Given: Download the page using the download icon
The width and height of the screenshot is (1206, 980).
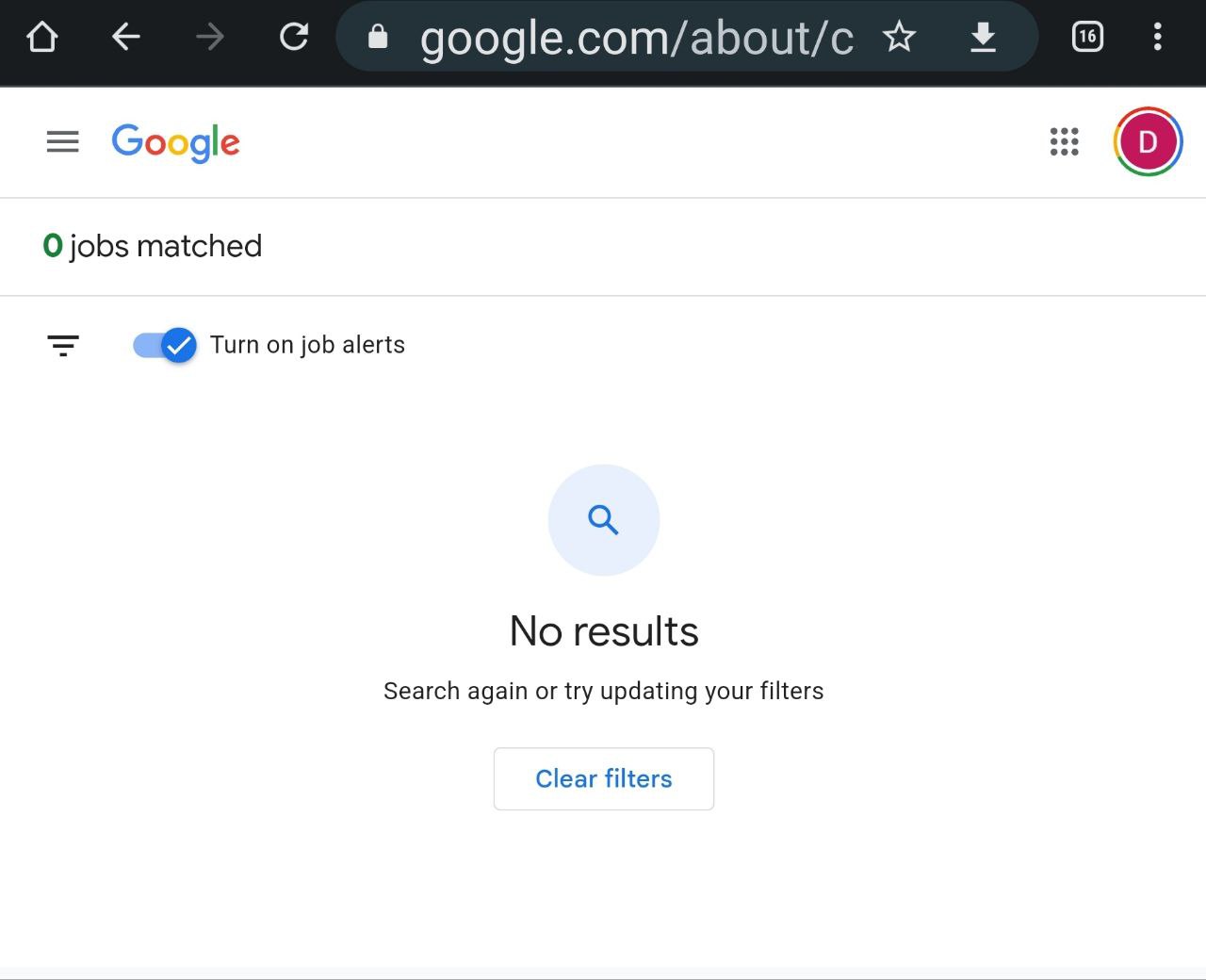Looking at the screenshot, I should tap(983, 37).
